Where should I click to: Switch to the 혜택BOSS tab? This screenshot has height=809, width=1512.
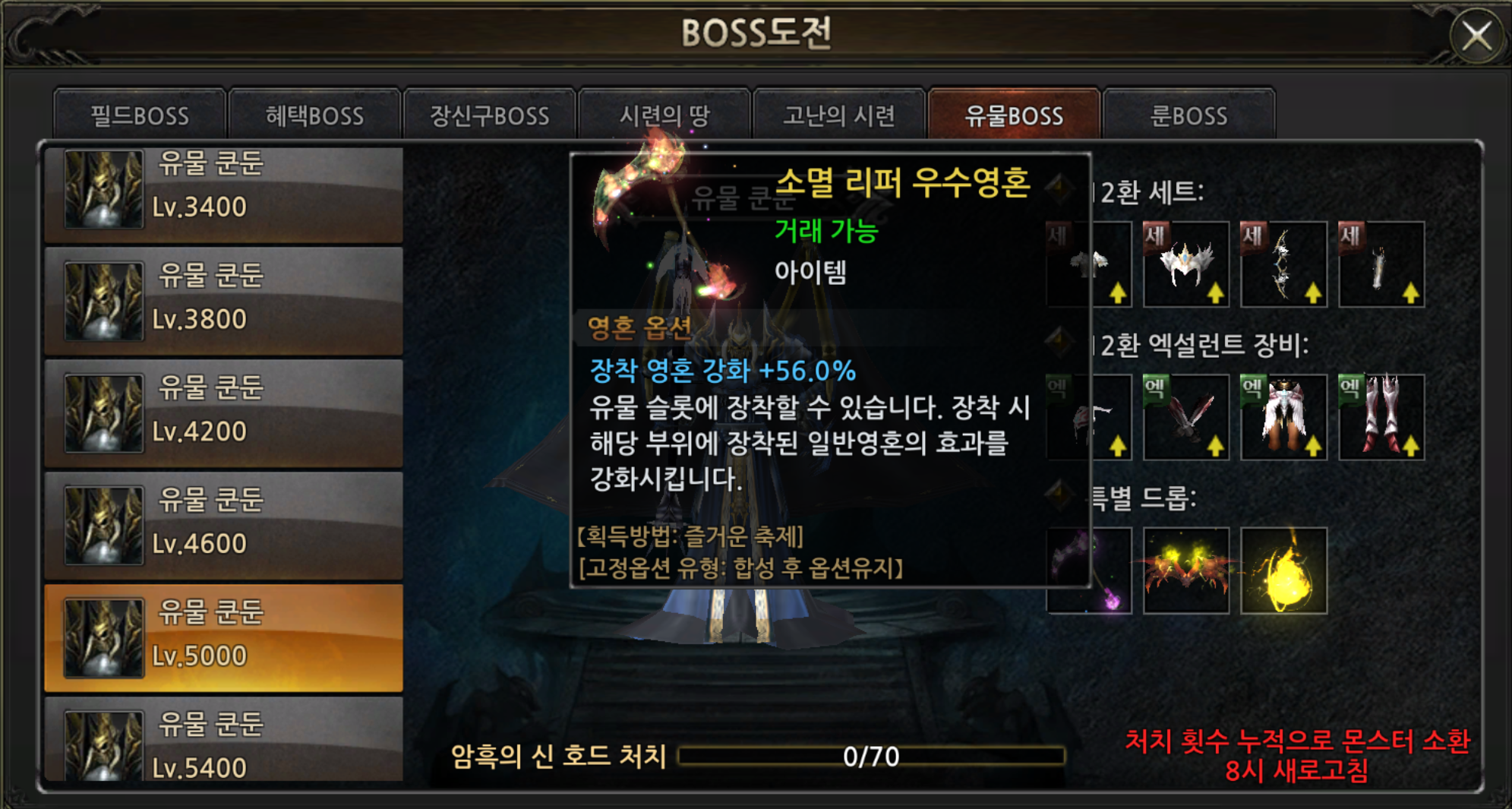pos(314,115)
